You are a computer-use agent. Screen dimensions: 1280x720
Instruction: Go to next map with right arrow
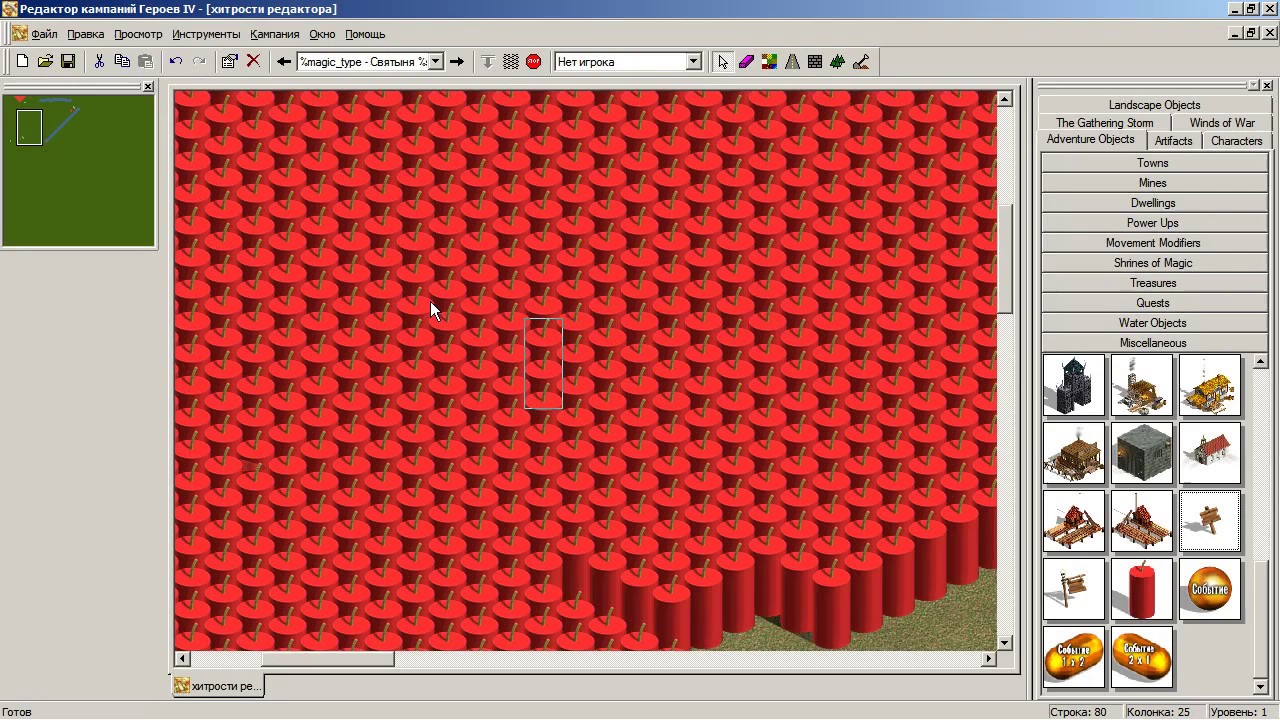click(457, 62)
